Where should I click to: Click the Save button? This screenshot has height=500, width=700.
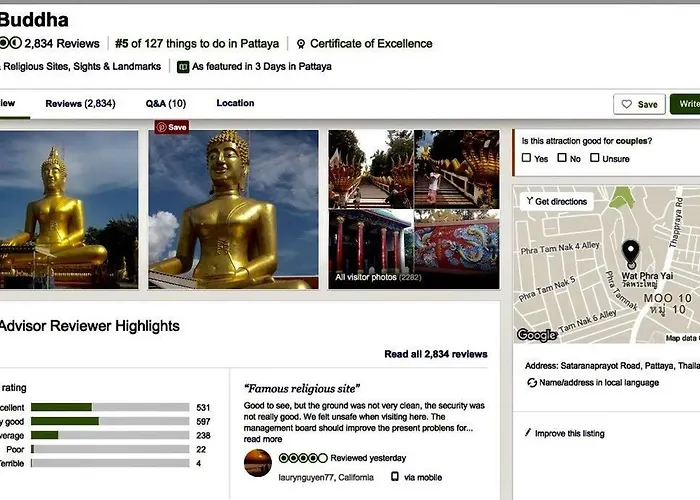[x=639, y=104]
